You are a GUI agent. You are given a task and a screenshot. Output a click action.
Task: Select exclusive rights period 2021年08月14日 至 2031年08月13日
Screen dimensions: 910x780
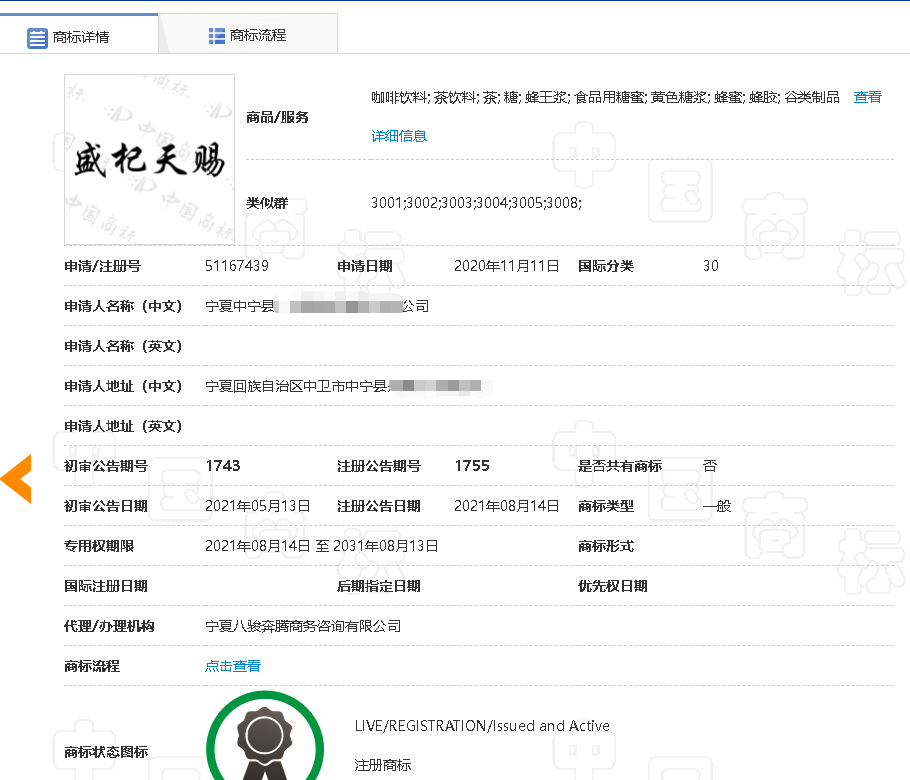pos(322,546)
